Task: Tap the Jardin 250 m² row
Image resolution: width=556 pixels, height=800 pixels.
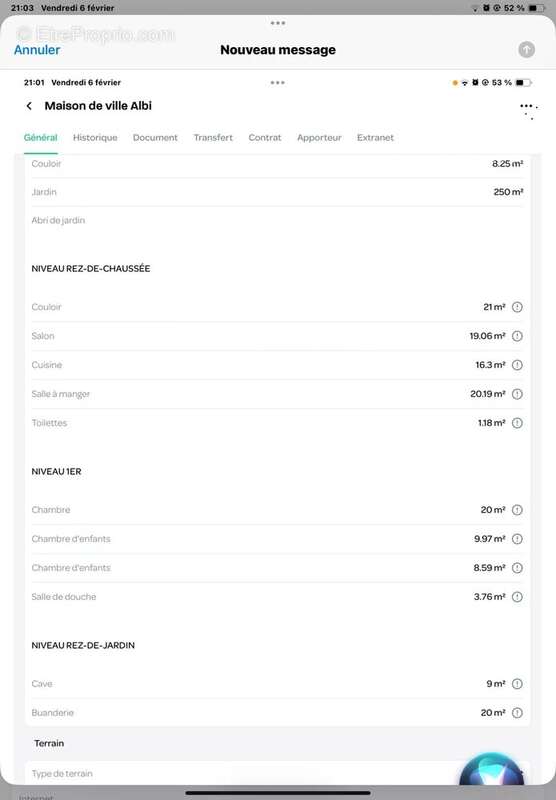Action: pyautogui.click(x=277, y=192)
